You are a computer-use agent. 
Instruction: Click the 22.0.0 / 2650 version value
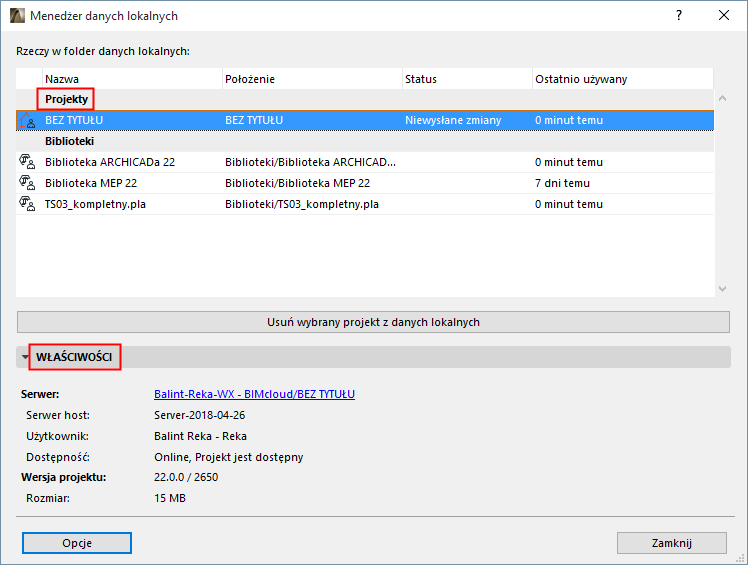(x=186, y=477)
